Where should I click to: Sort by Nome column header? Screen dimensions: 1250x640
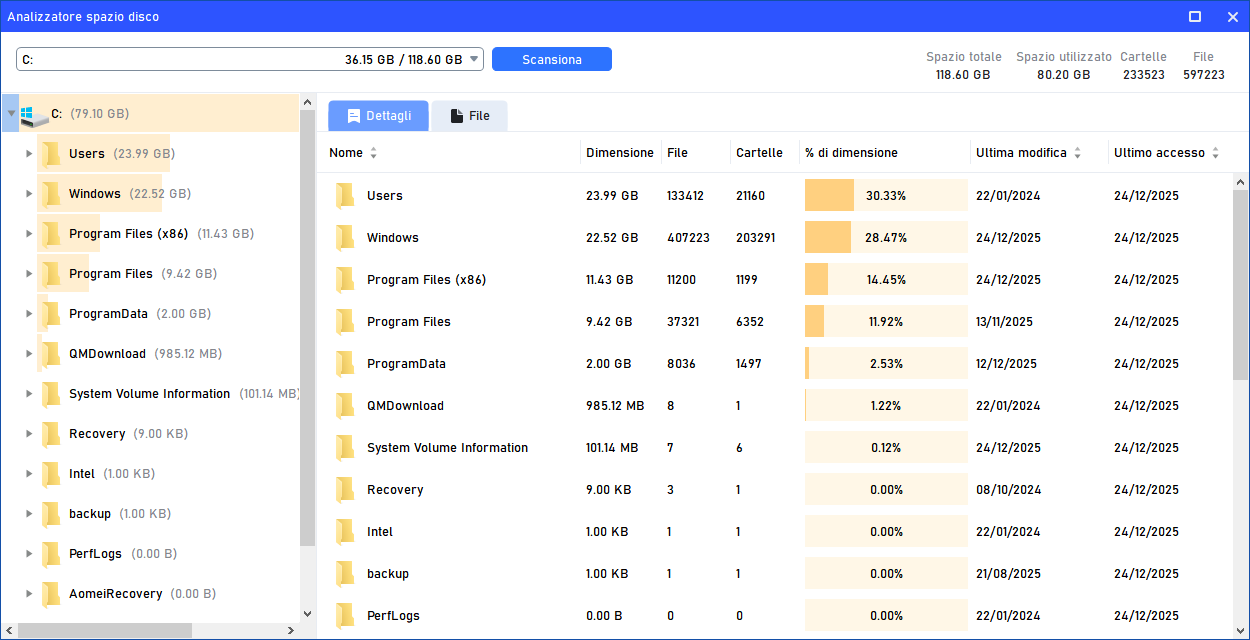pyautogui.click(x=353, y=153)
